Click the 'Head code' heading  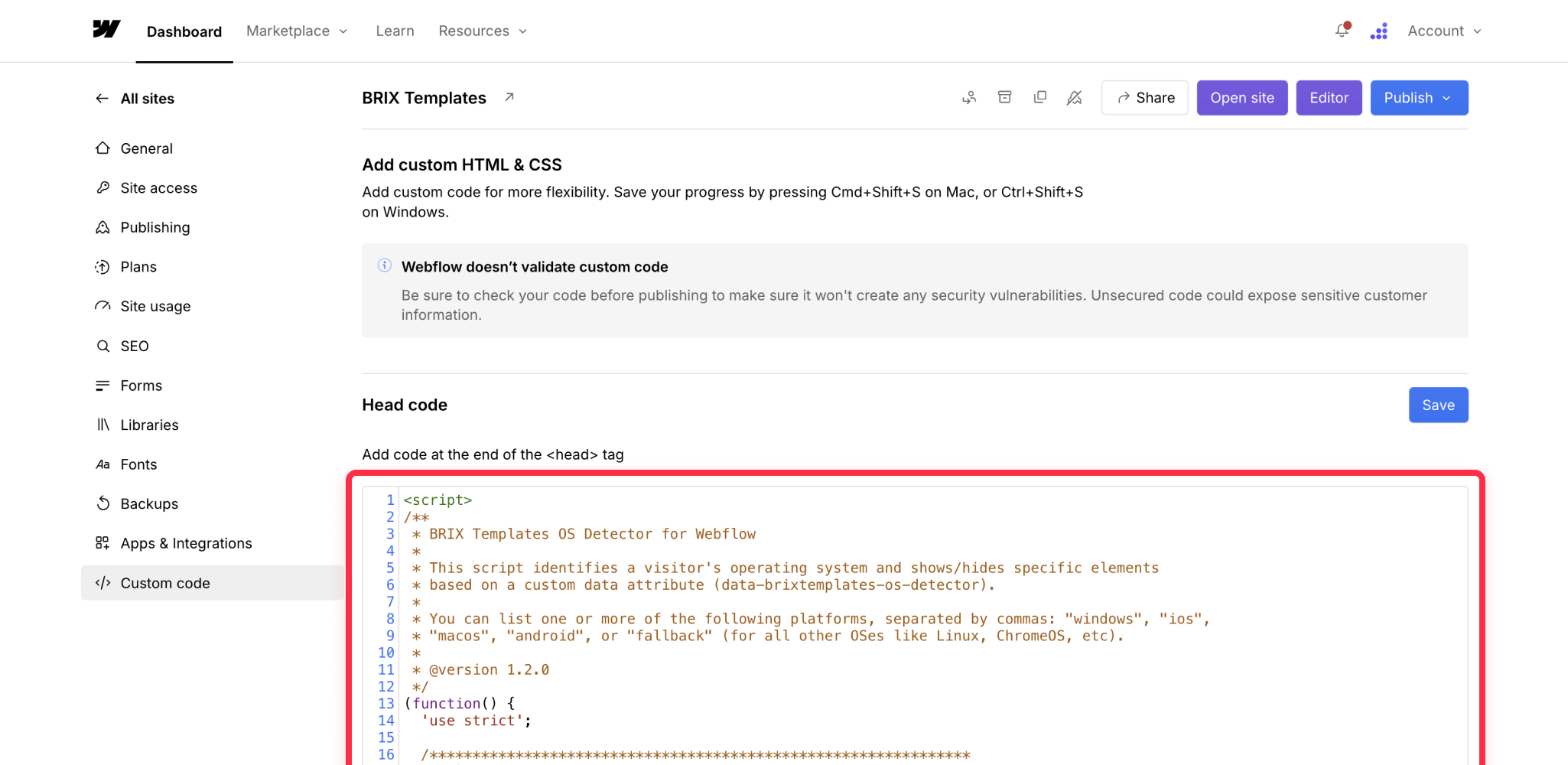(405, 405)
